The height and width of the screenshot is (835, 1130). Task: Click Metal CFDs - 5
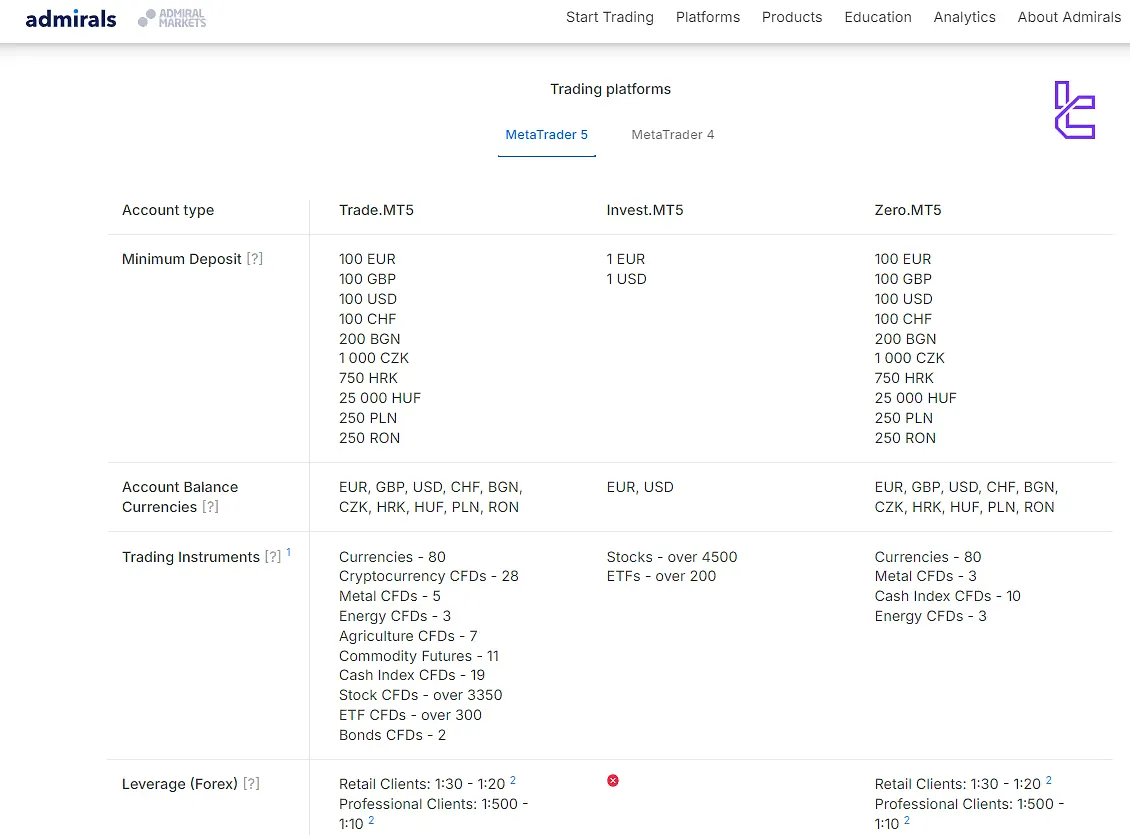point(389,597)
